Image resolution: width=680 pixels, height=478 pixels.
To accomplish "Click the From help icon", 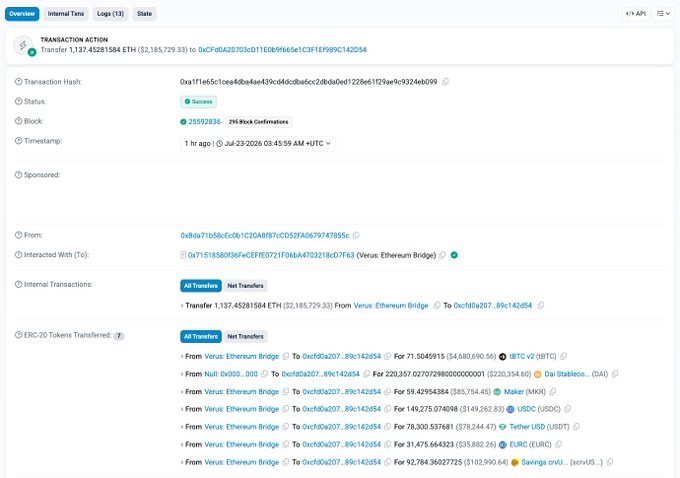I will 18,235.
